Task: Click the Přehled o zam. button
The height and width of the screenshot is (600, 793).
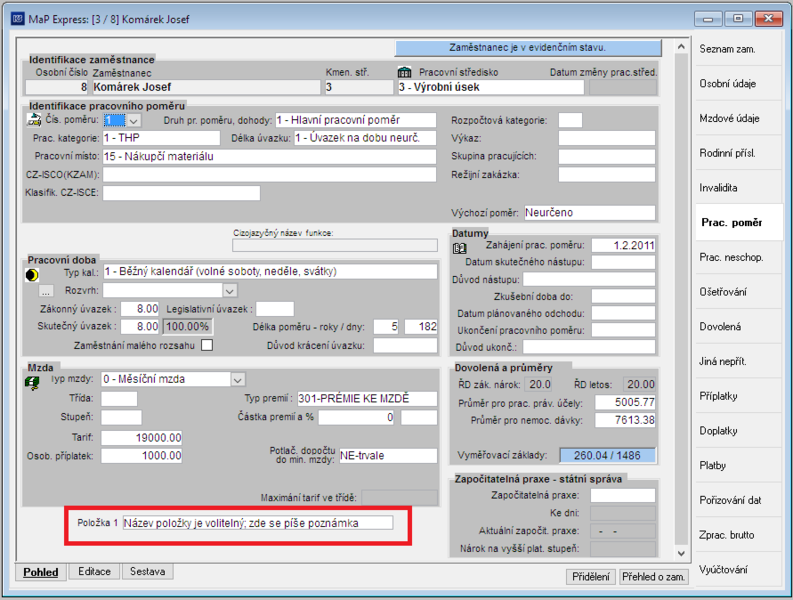Action: 653,577
